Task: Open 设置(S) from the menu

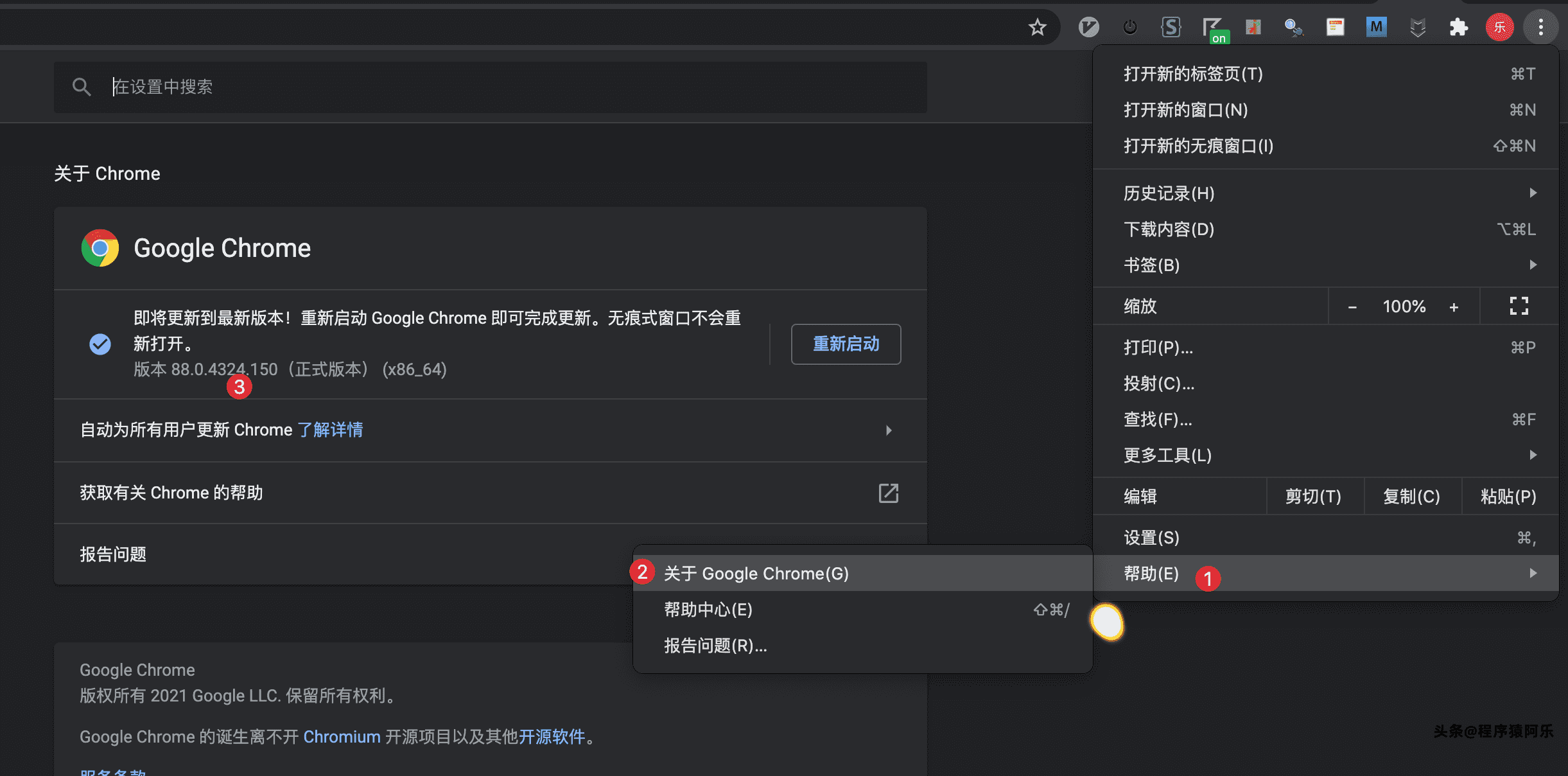Action: pos(1325,538)
